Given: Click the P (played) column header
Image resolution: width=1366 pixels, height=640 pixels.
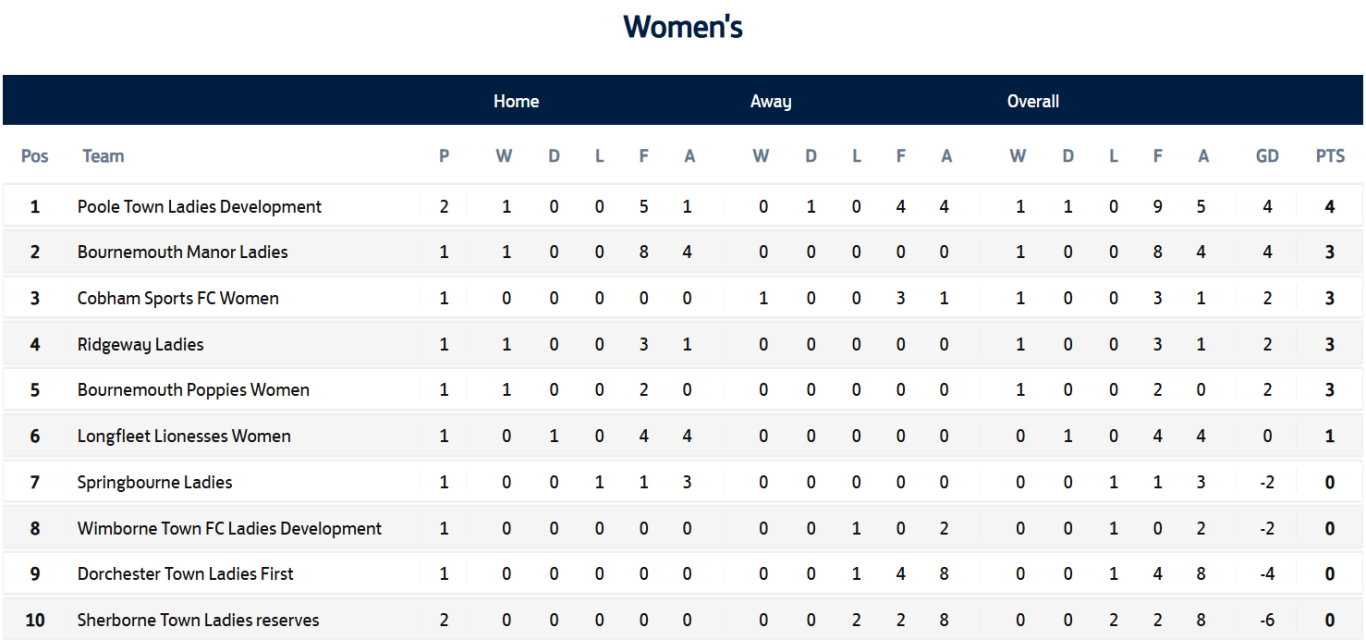Looking at the screenshot, I should pyautogui.click(x=444, y=156).
